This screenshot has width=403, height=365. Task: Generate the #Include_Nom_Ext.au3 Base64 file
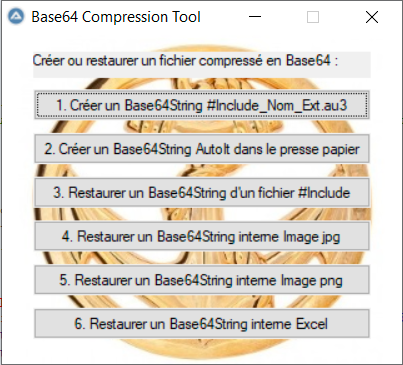(x=202, y=105)
